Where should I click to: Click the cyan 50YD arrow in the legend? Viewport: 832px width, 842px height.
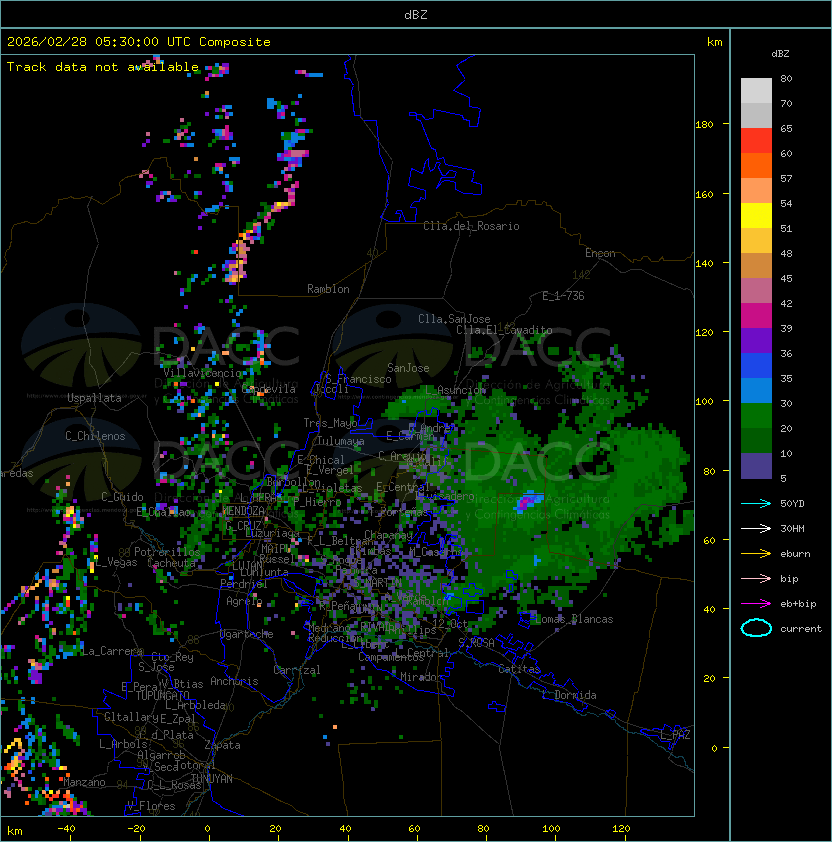coord(756,504)
